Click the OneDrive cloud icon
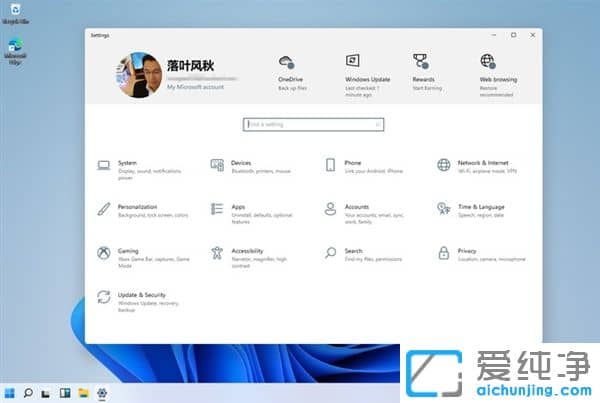 tap(286, 62)
